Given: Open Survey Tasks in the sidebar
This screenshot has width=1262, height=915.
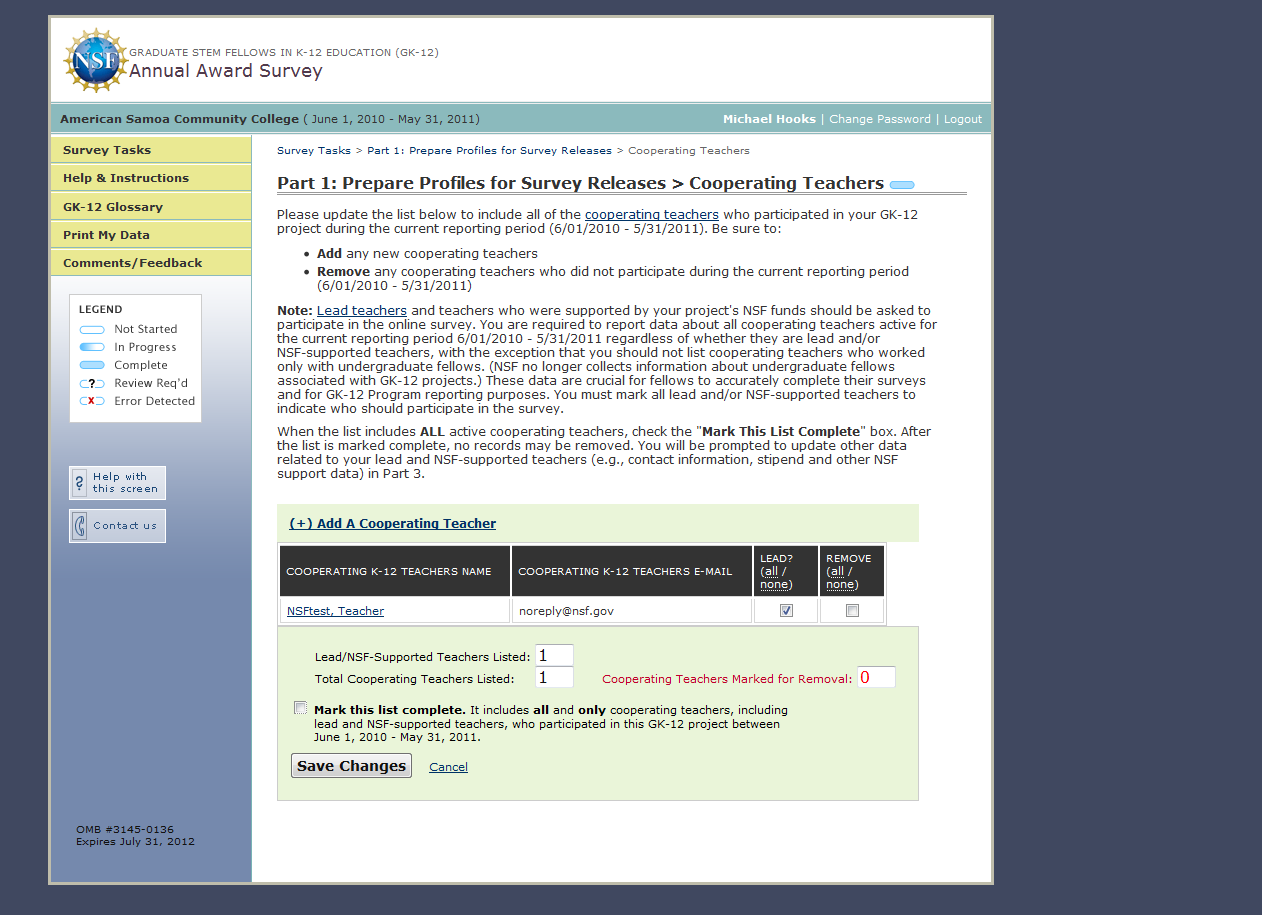Looking at the screenshot, I should (x=151, y=150).
